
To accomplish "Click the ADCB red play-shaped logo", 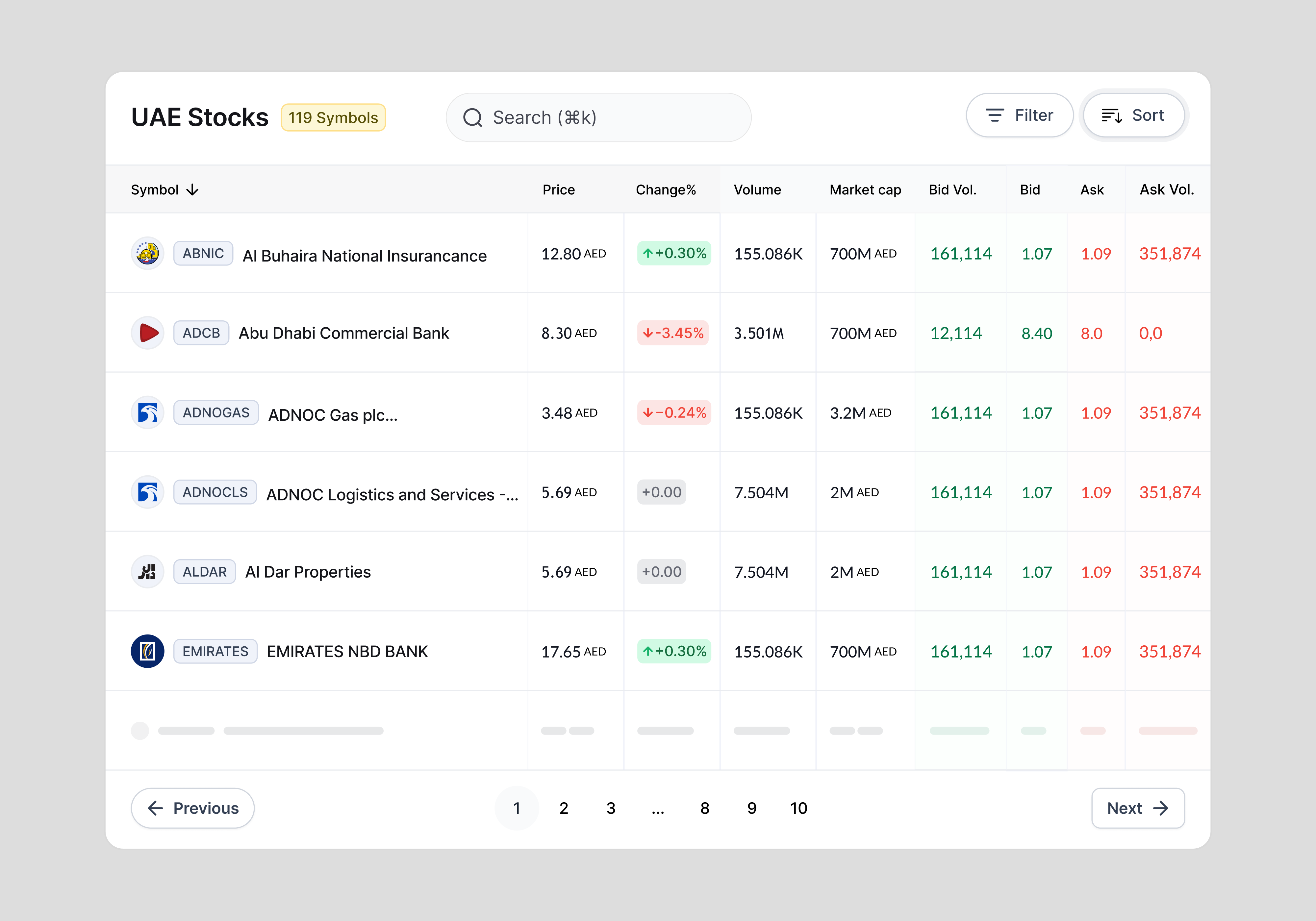I will 147,333.
